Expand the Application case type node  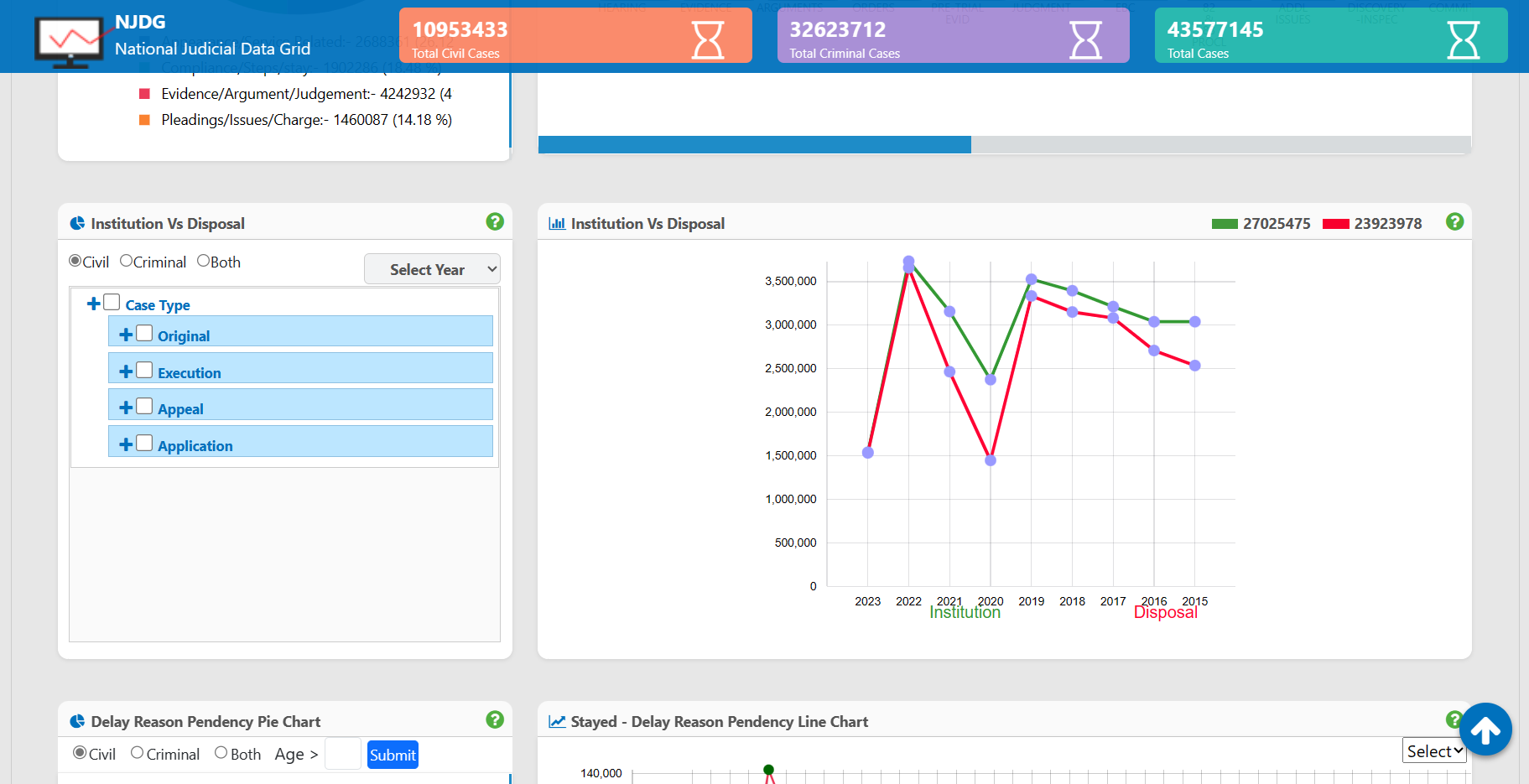[126, 444]
